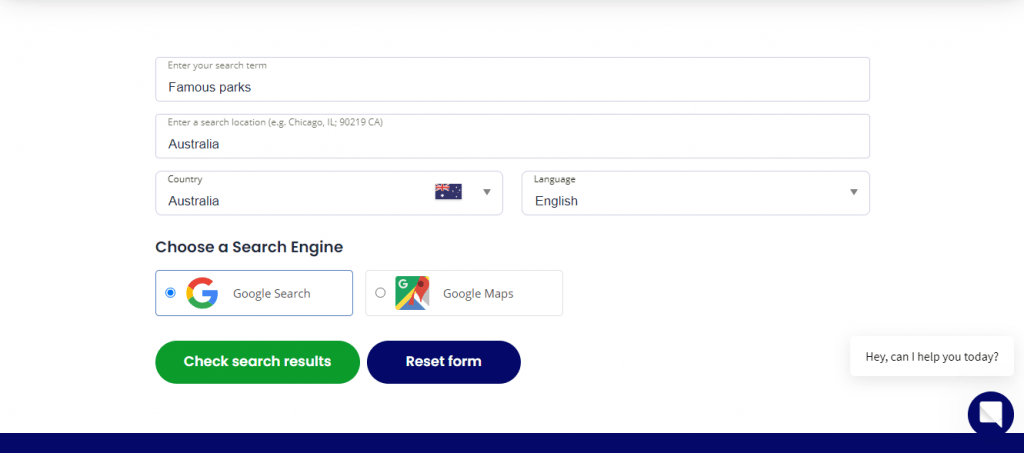
Task: Click the Check search results button
Action: [257, 362]
